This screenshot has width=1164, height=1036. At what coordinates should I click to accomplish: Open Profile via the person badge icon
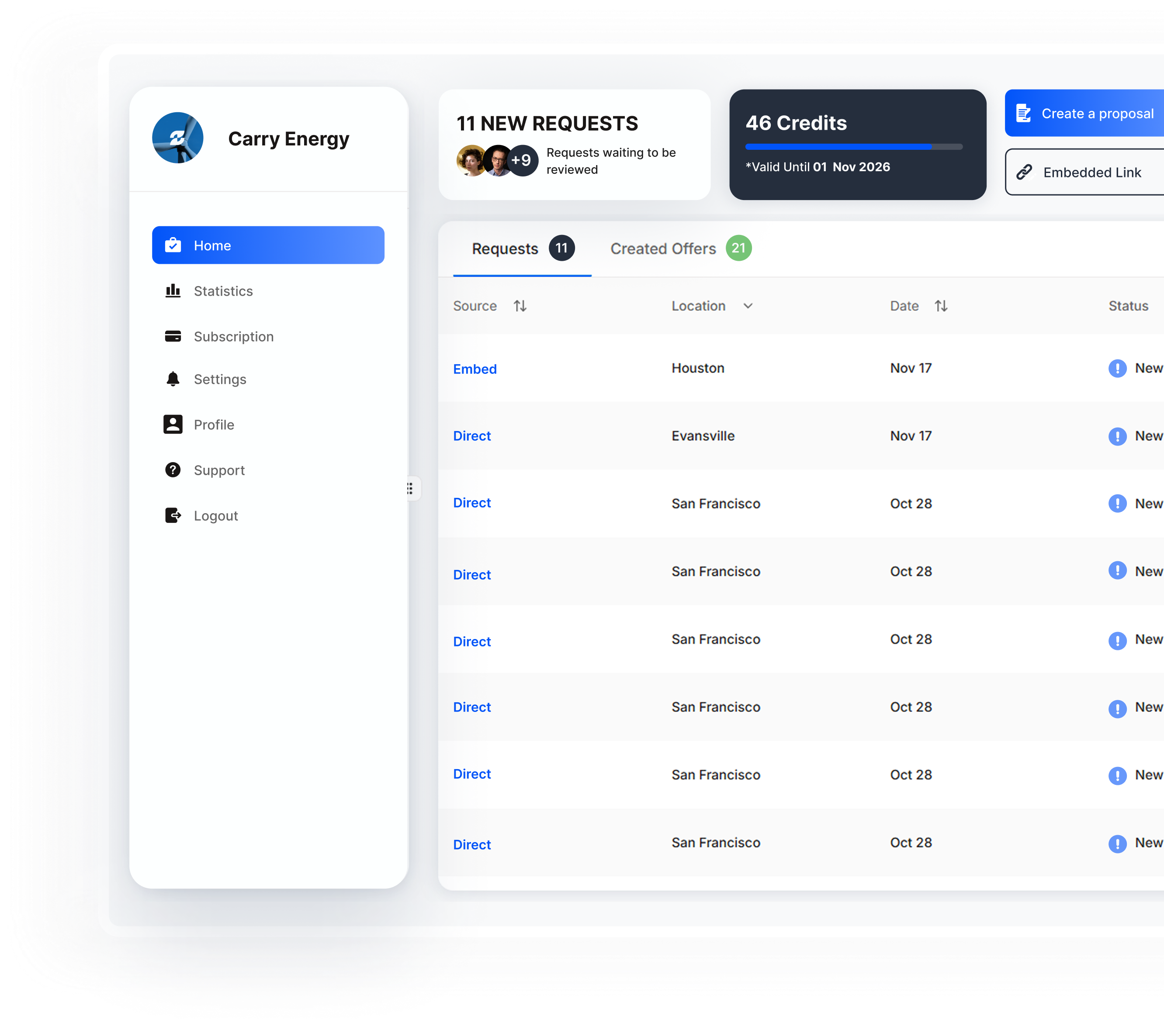click(173, 425)
